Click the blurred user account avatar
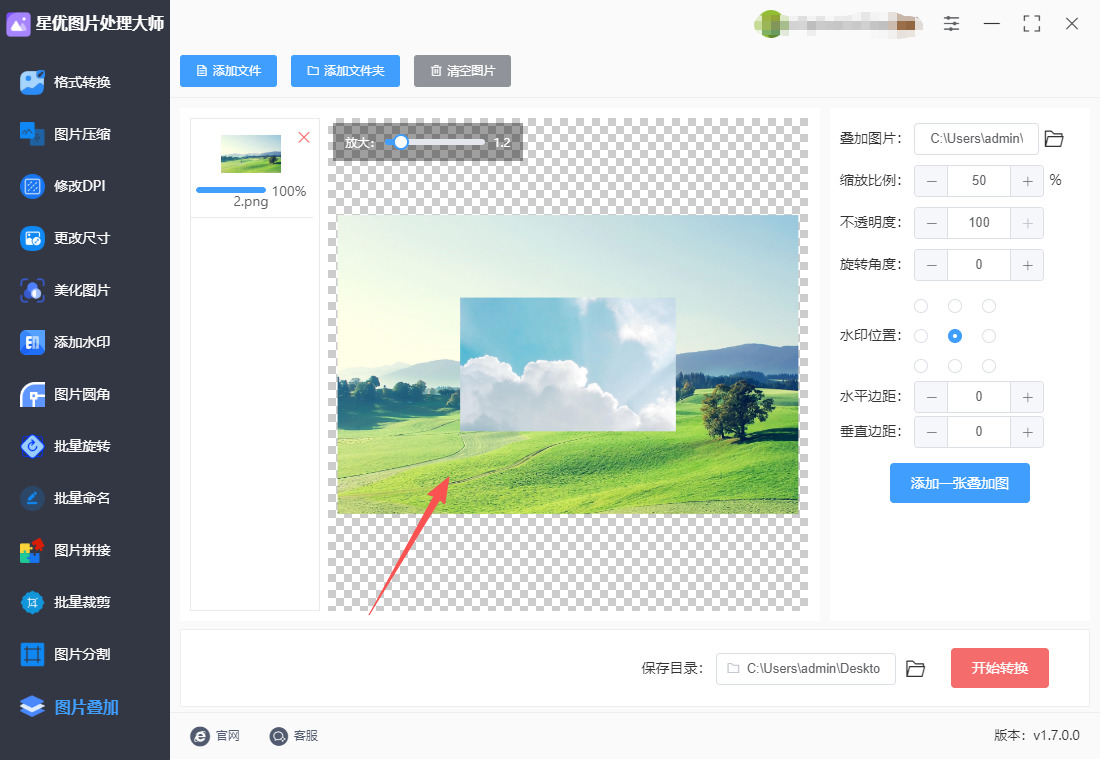Image resolution: width=1100 pixels, height=760 pixels. 770,25
